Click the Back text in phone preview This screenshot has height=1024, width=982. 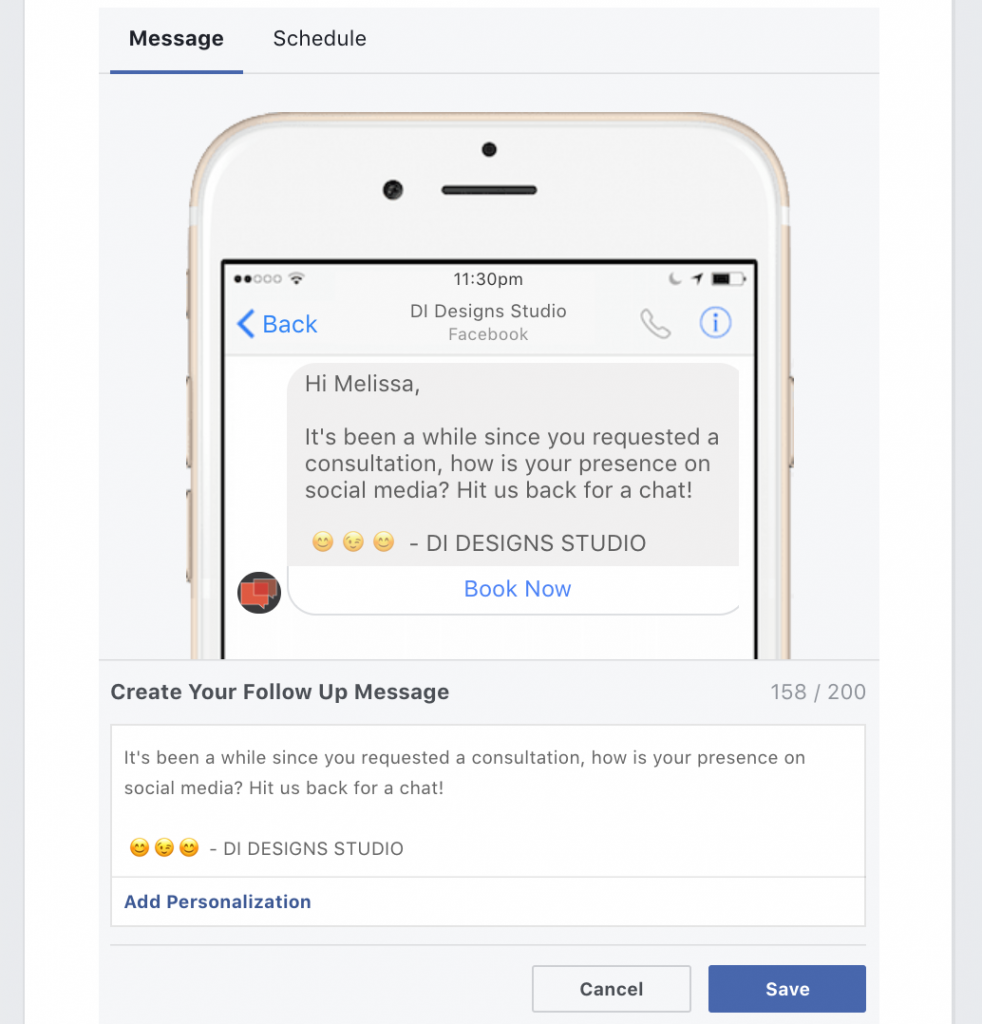(290, 324)
